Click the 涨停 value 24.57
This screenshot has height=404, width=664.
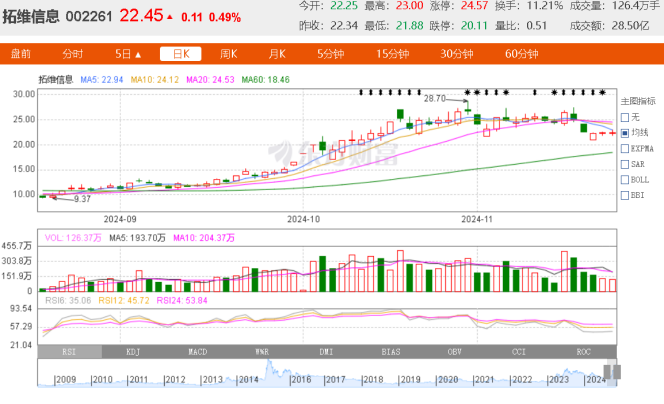[x=475, y=6]
